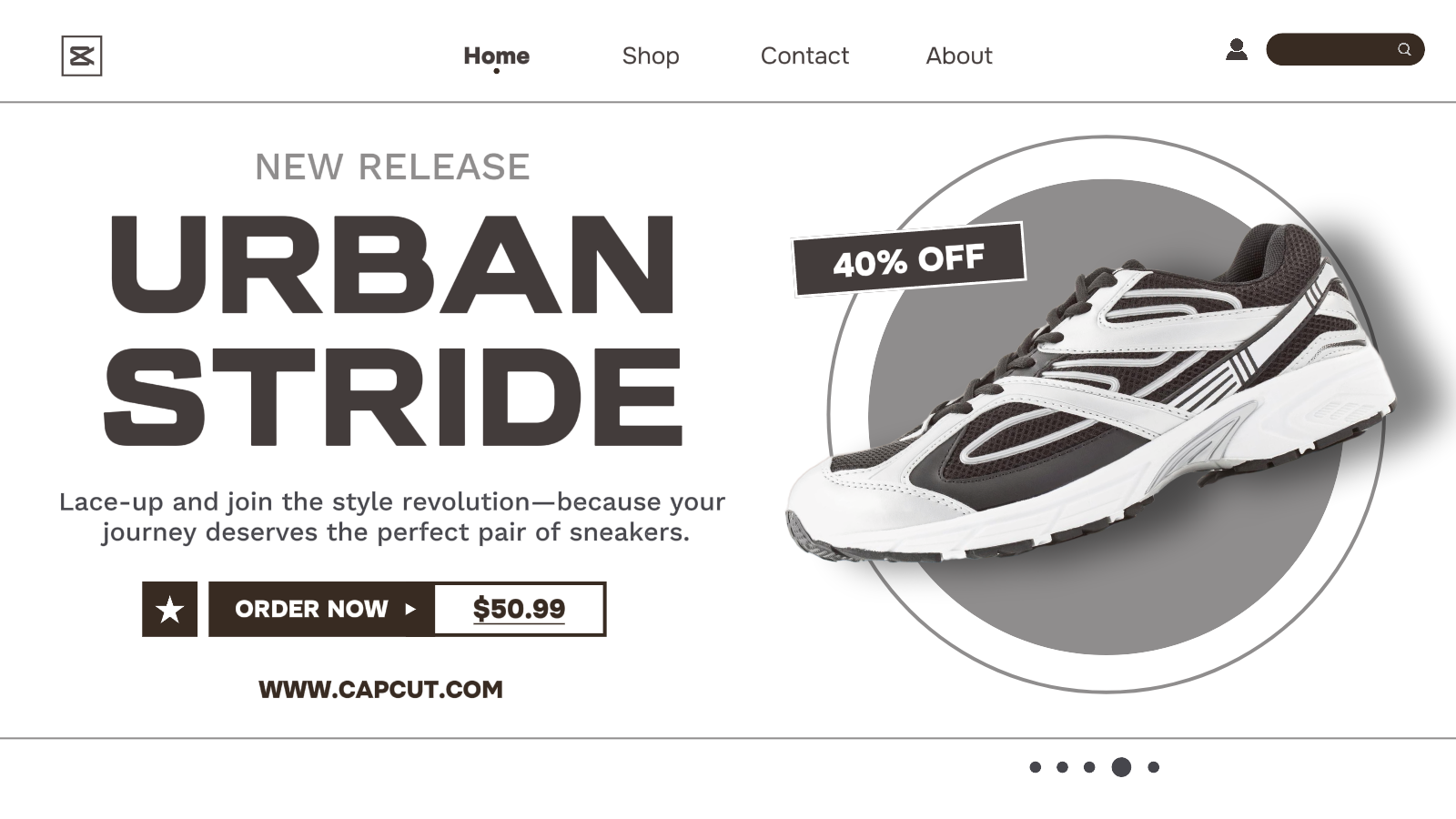
Task: Open the About menu item
Action: click(x=958, y=56)
